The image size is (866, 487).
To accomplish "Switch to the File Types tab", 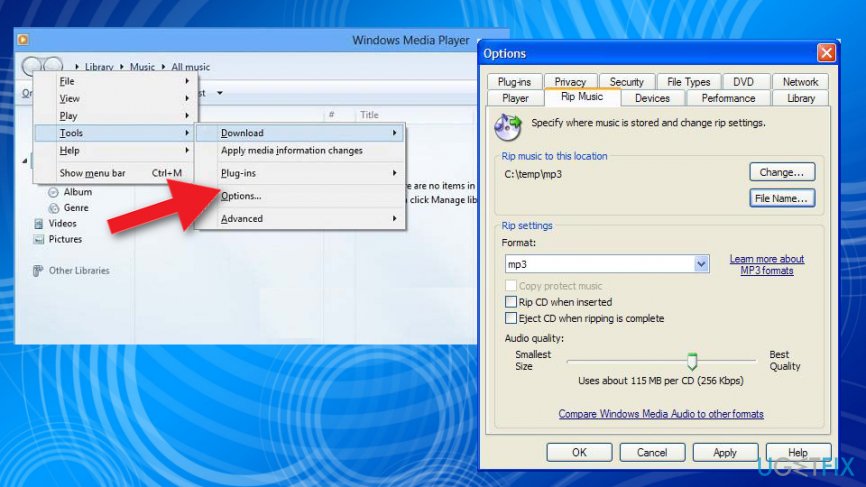I will coord(689,82).
